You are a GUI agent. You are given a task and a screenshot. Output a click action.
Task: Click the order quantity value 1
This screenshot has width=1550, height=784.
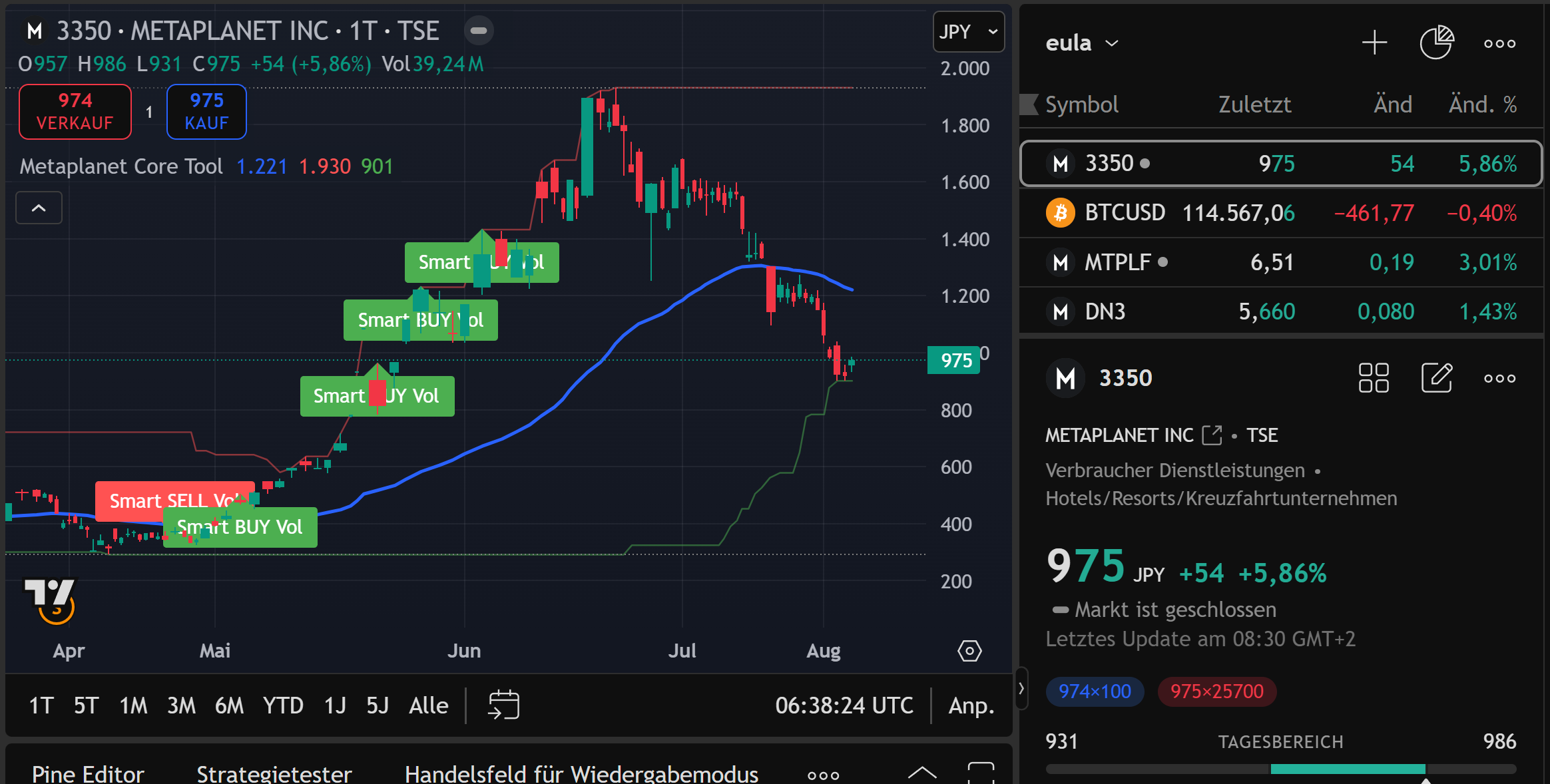(149, 112)
